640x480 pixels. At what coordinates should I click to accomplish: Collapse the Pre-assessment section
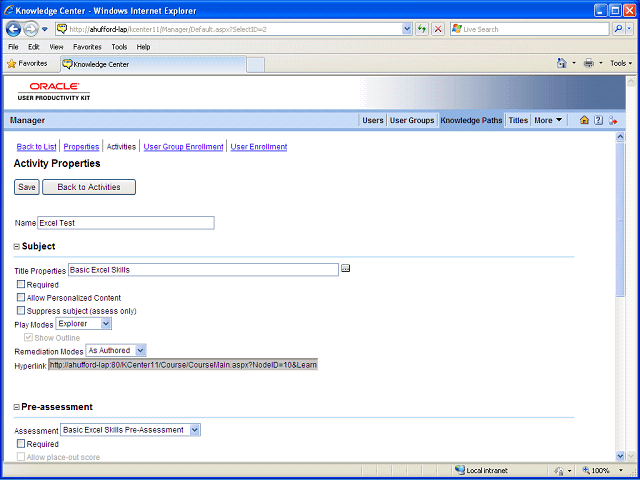pyautogui.click(x=17, y=407)
